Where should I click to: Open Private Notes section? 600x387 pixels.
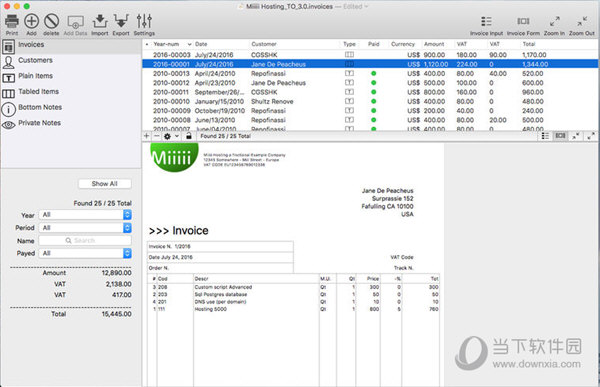[71, 124]
